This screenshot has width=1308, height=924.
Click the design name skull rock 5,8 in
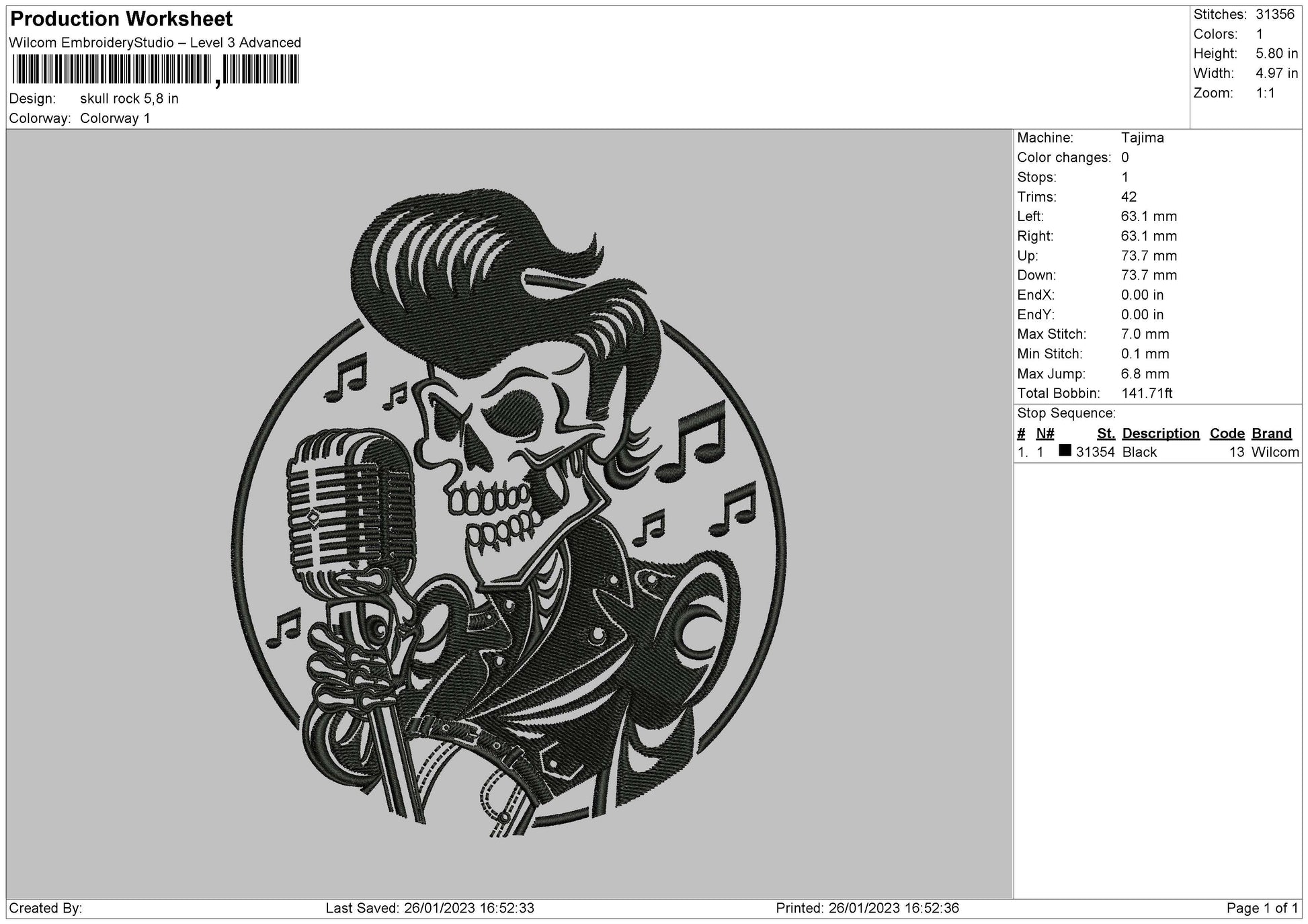[x=129, y=99]
